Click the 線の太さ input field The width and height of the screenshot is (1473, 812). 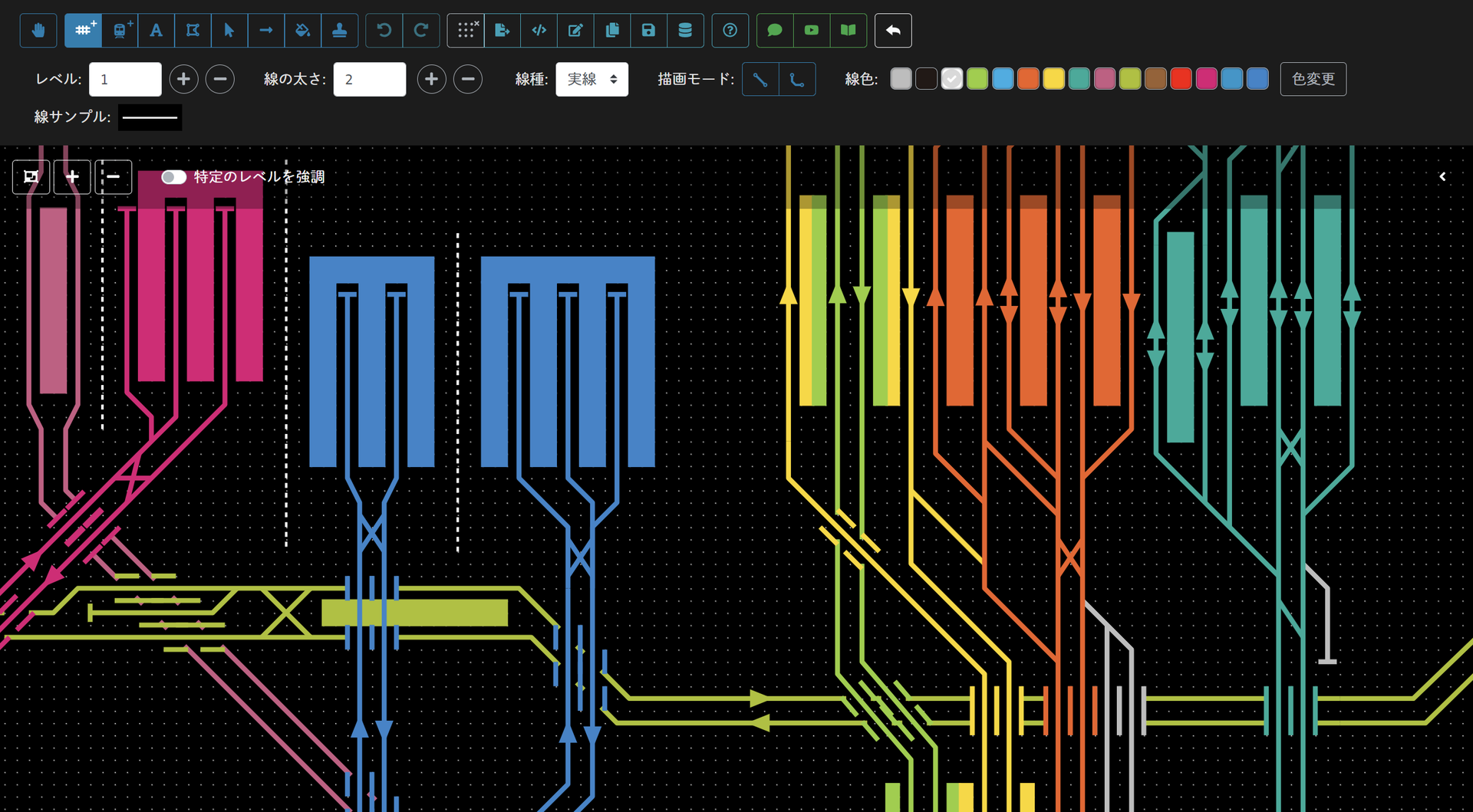369,80
